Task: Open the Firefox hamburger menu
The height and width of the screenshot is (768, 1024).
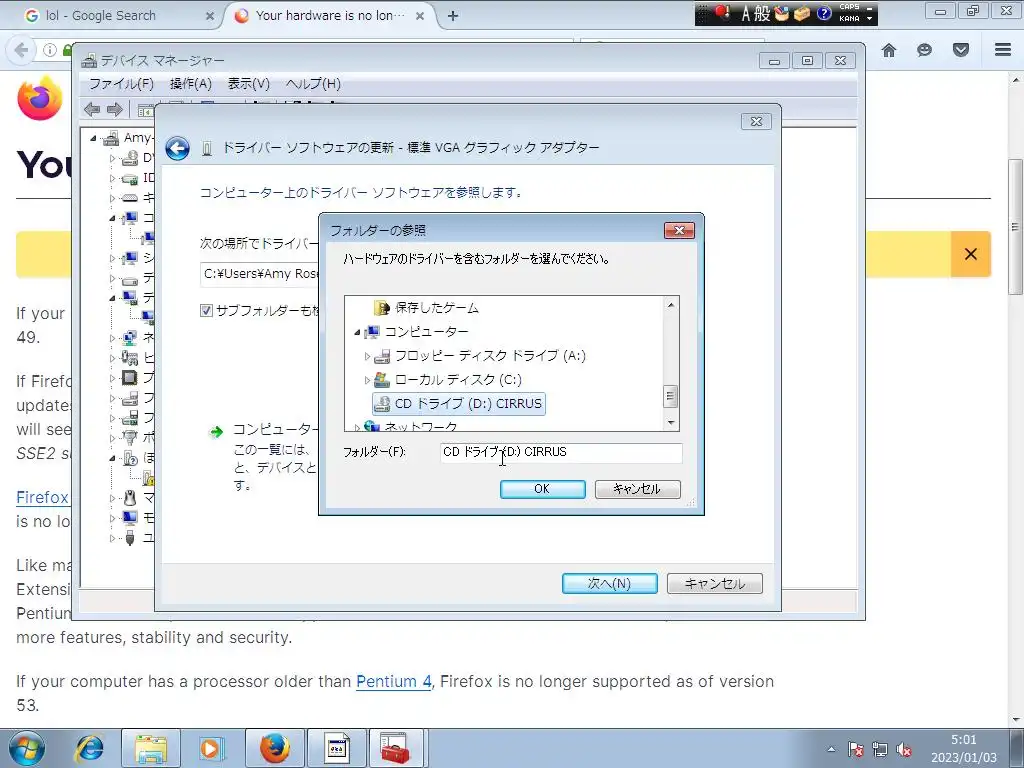Action: coord(1003,50)
